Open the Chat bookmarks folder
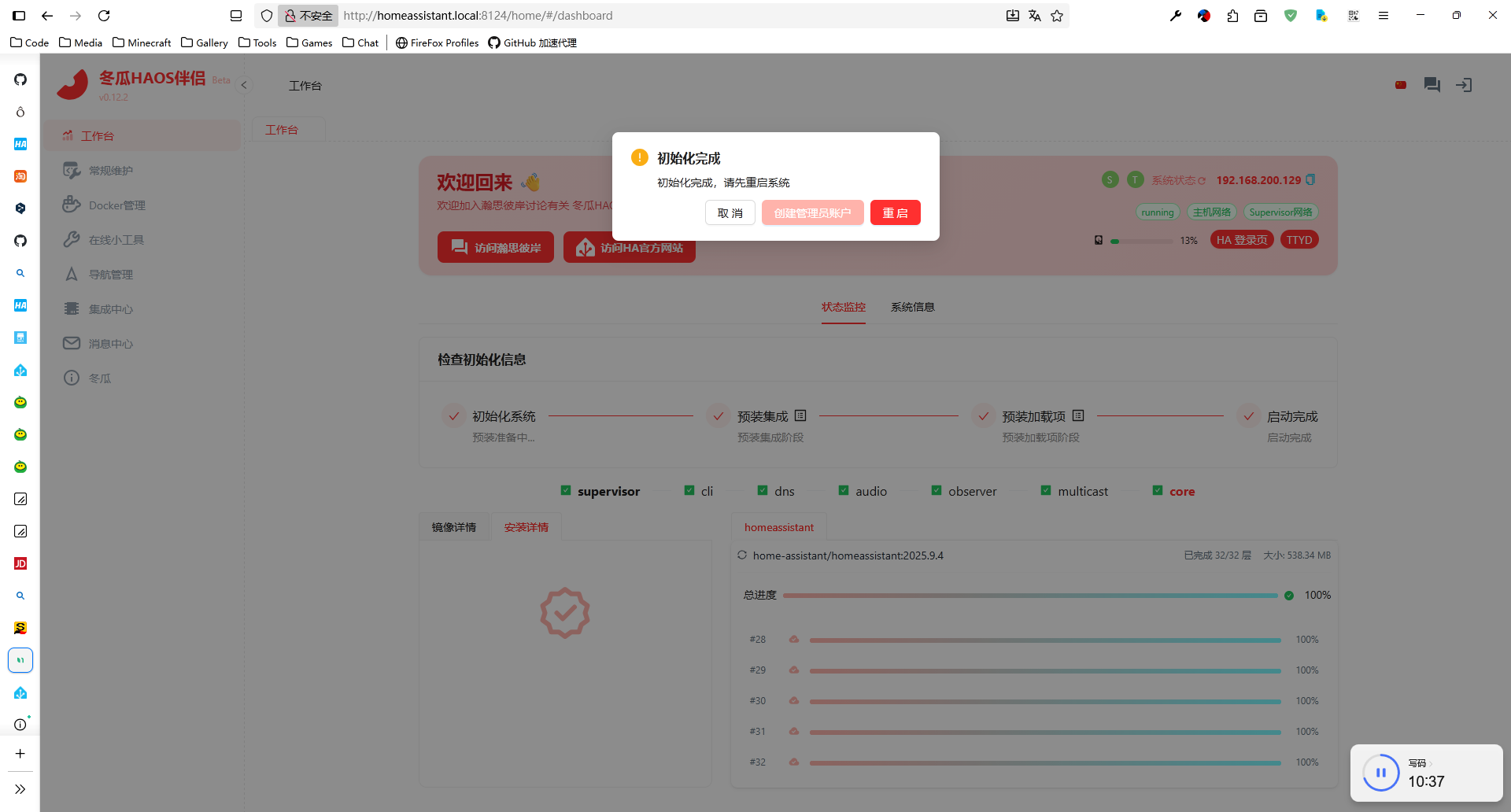 360,42
